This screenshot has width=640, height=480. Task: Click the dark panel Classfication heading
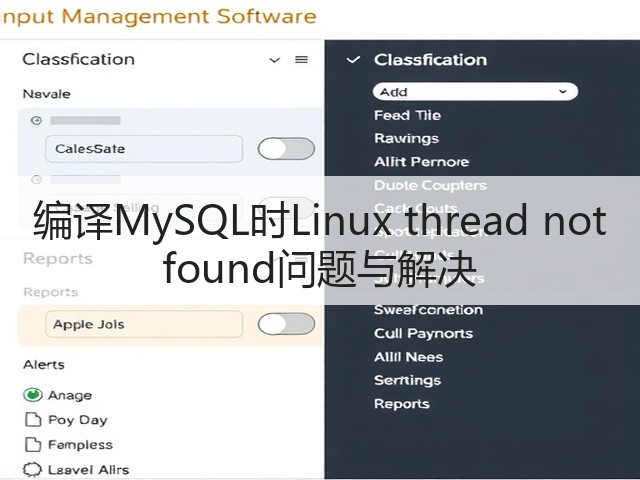coord(430,60)
